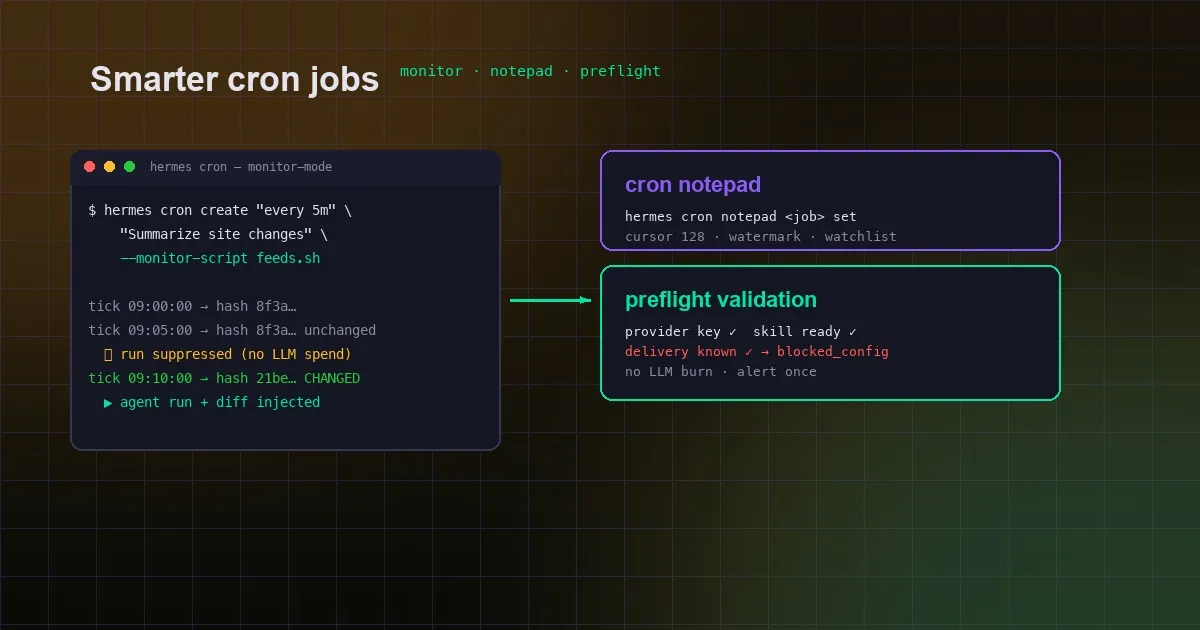The width and height of the screenshot is (1200, 630).
Task: Click "preflight" in the green tagline
Action: point(620,71)
